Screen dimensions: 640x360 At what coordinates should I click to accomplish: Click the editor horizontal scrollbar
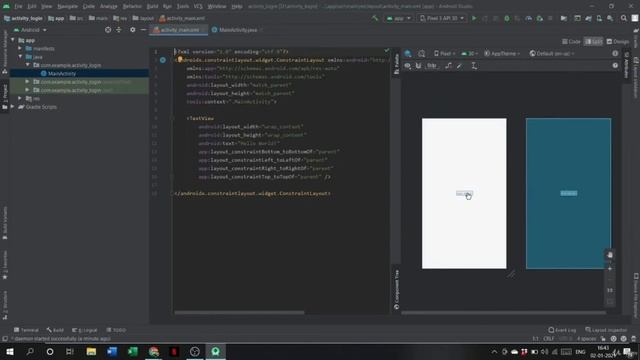[x=239, y=313]
